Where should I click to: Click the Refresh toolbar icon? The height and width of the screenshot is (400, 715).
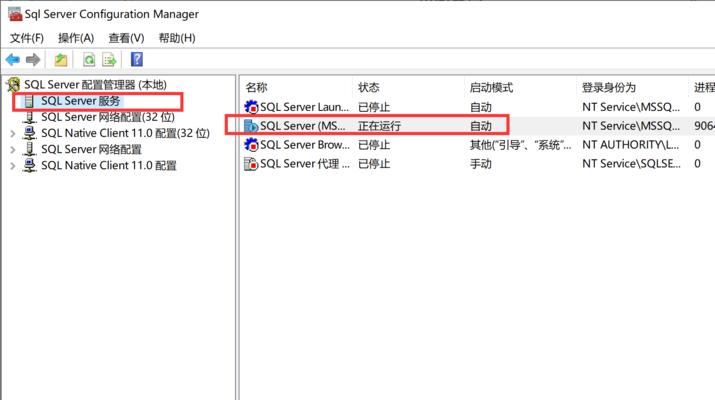tap(88, 60)
